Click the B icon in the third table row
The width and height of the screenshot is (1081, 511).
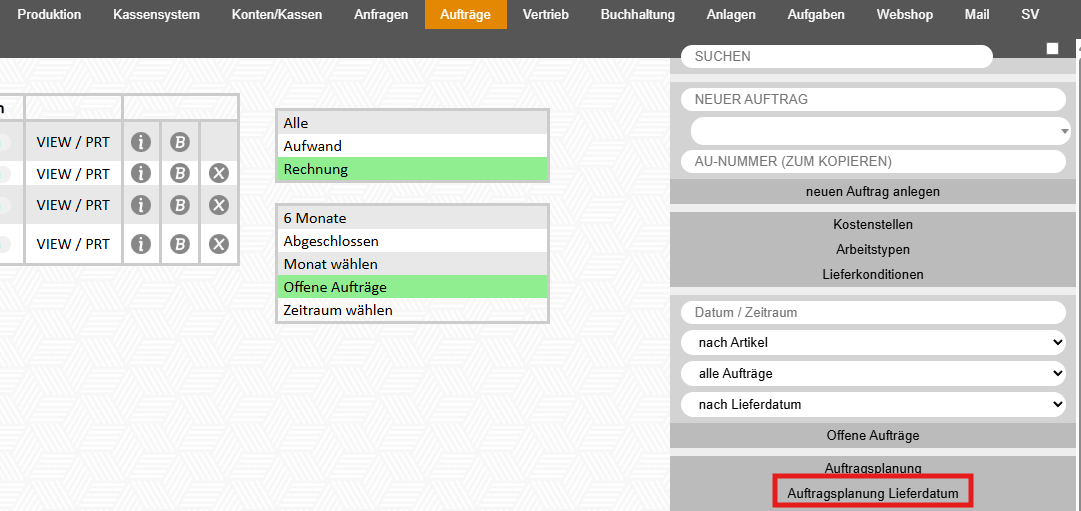[x=180, y=205]
